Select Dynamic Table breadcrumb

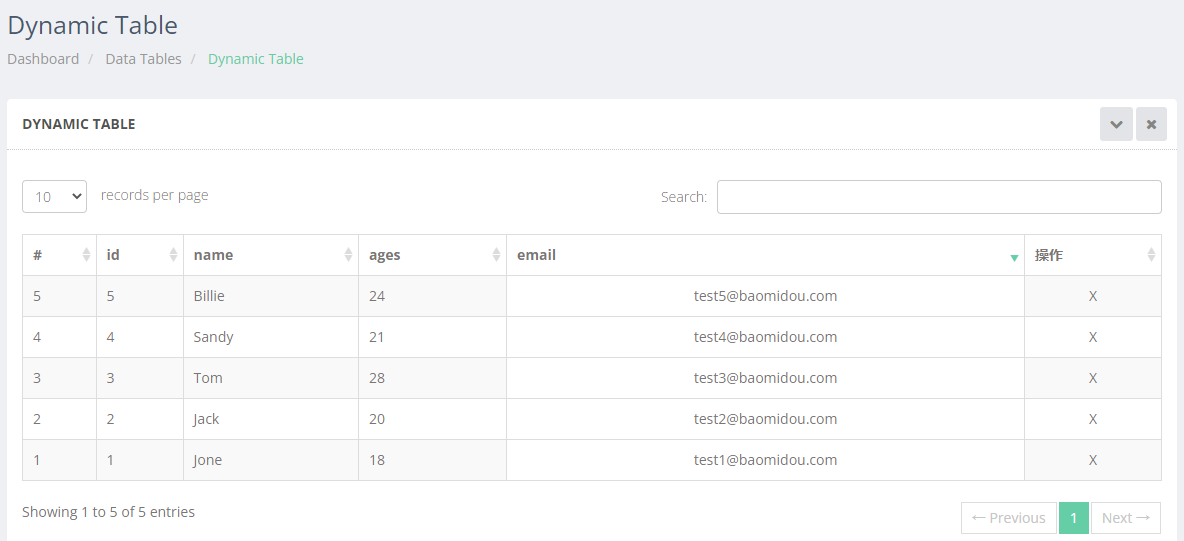(x=256, y=59)
